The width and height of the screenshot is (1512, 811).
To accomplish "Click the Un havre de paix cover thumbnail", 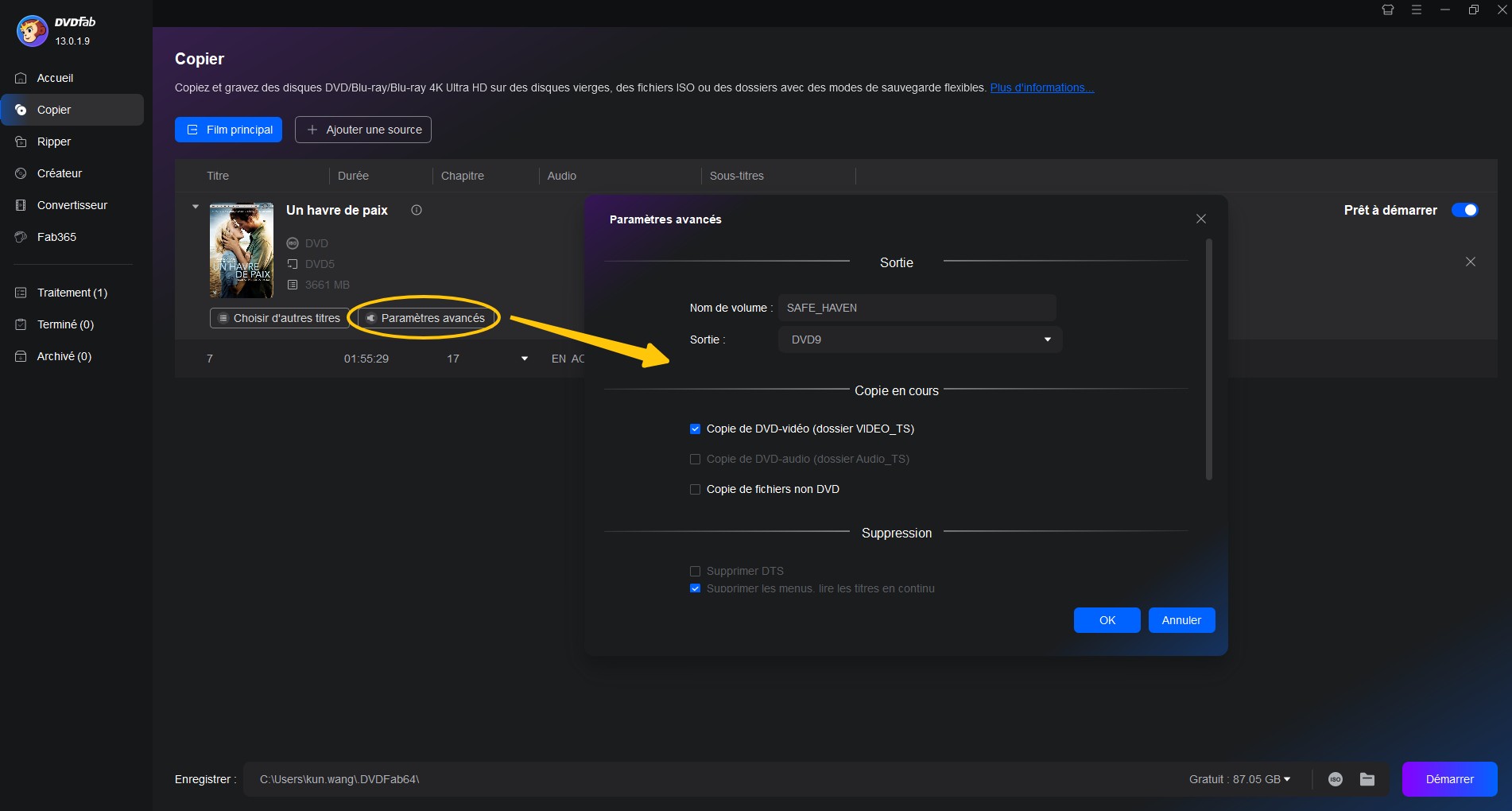I will [x=242, y=250].
